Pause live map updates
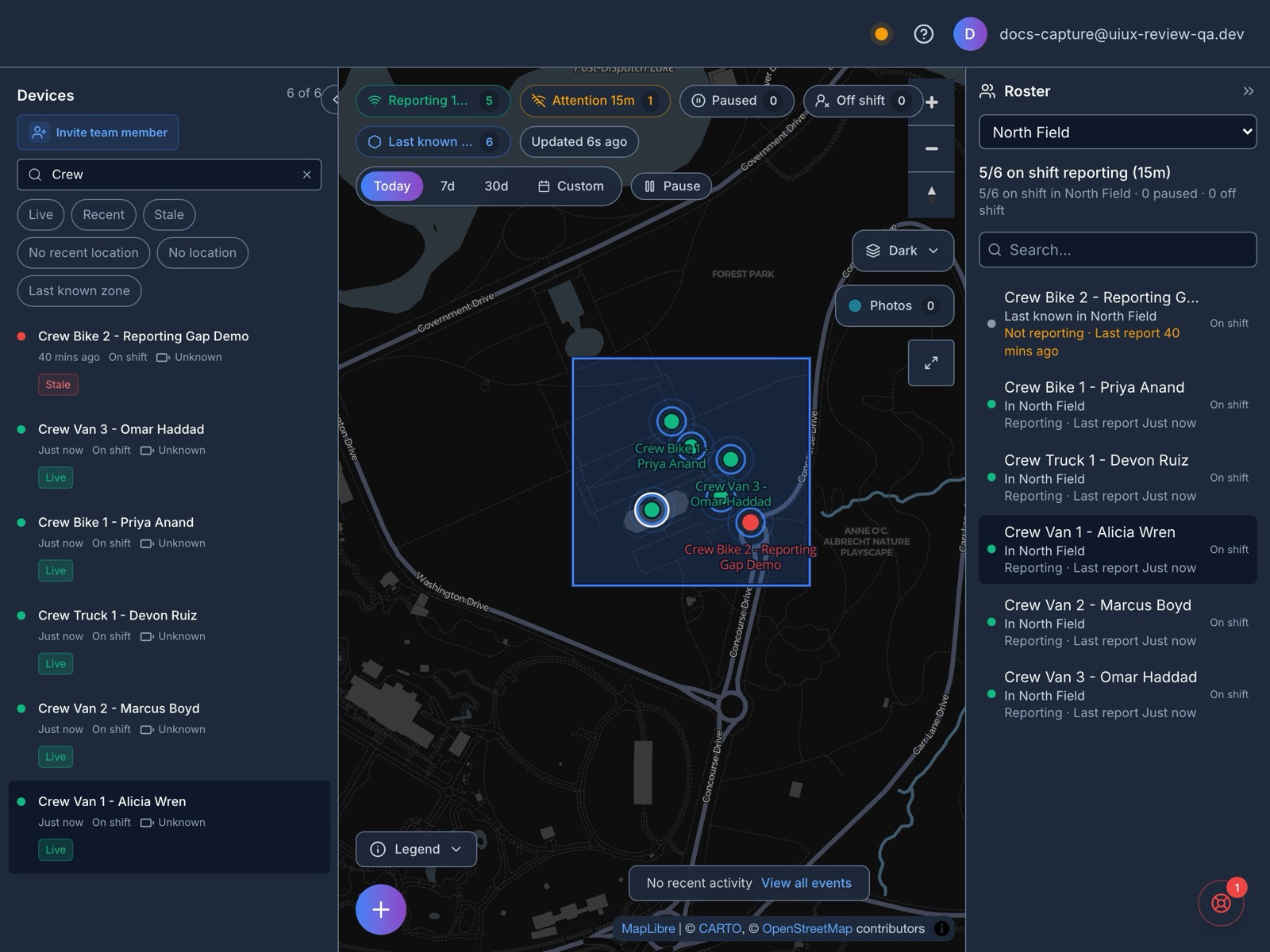The image size is (1270, 952). [x=672, y=186]
